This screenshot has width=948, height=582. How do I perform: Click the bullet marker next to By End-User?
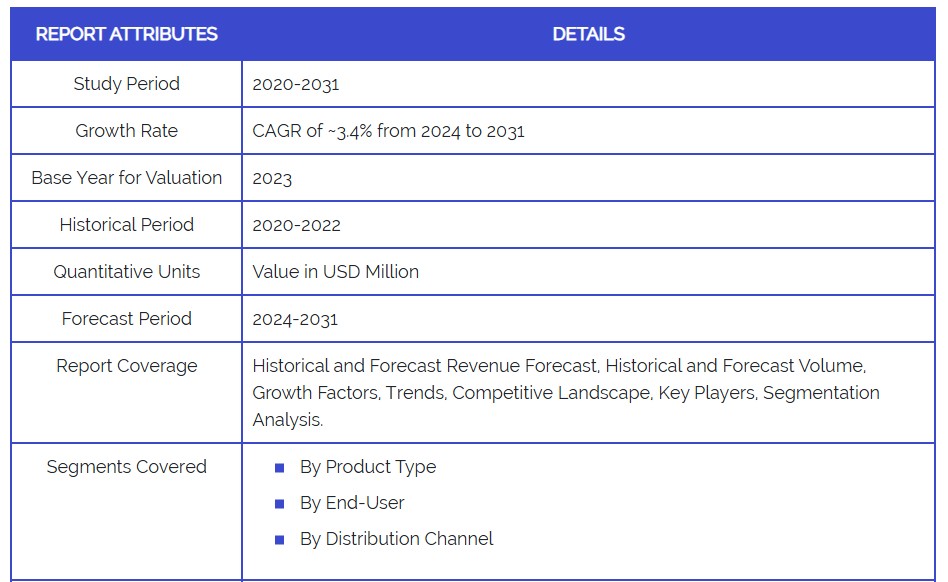(x=280, y=504)
